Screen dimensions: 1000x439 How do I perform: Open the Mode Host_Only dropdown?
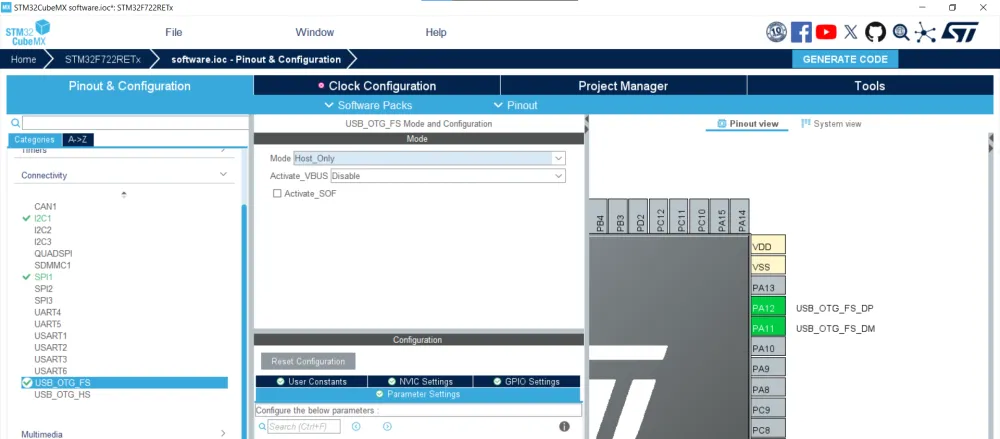click(x=429, y=158)
